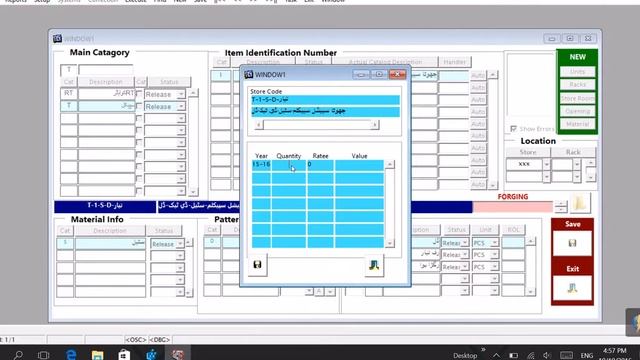Click the exit door icon in Store Code dialog

coord(374,266)
